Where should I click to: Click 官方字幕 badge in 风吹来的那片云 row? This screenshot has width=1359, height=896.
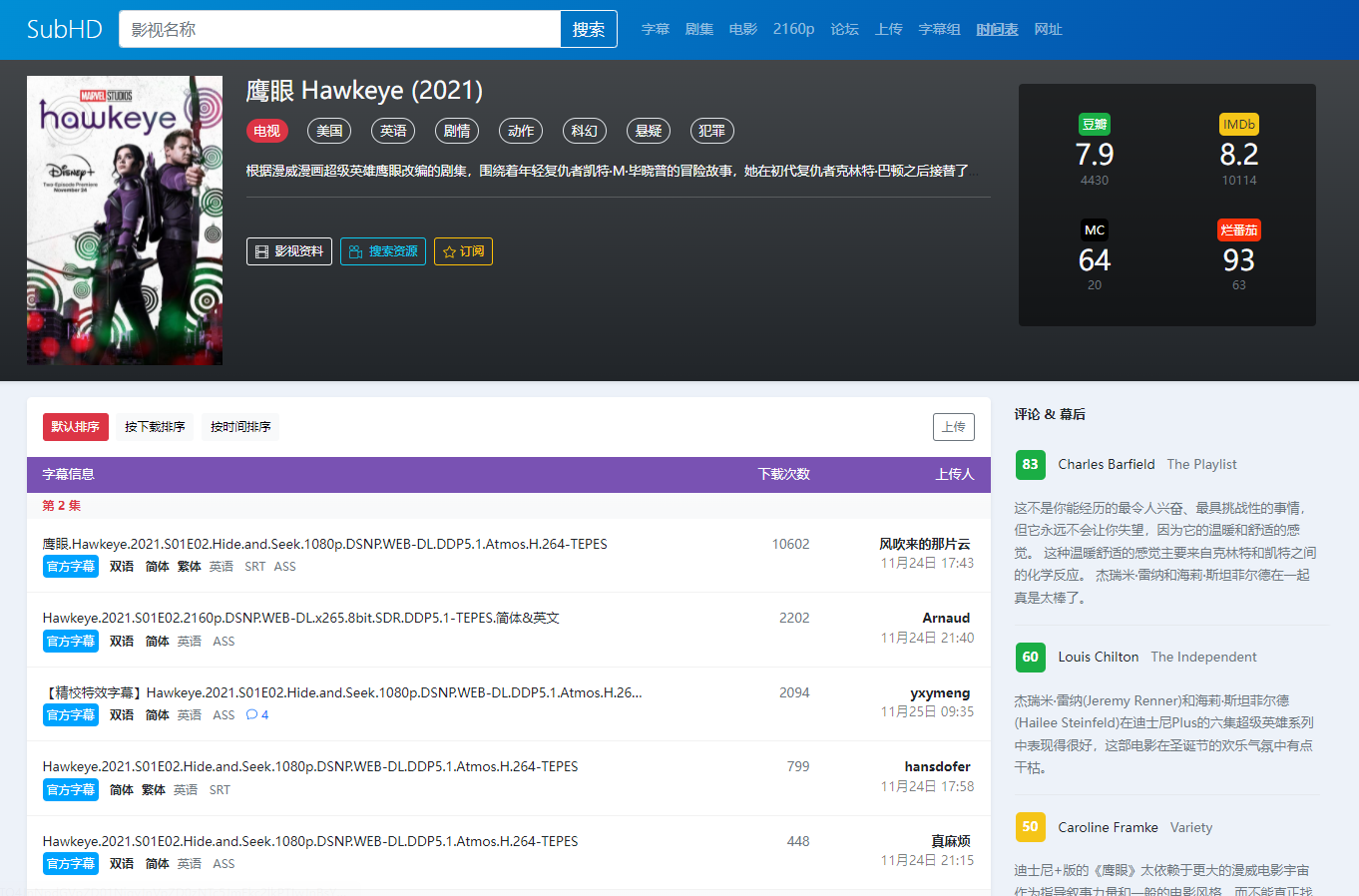click(x=71, y=567)
